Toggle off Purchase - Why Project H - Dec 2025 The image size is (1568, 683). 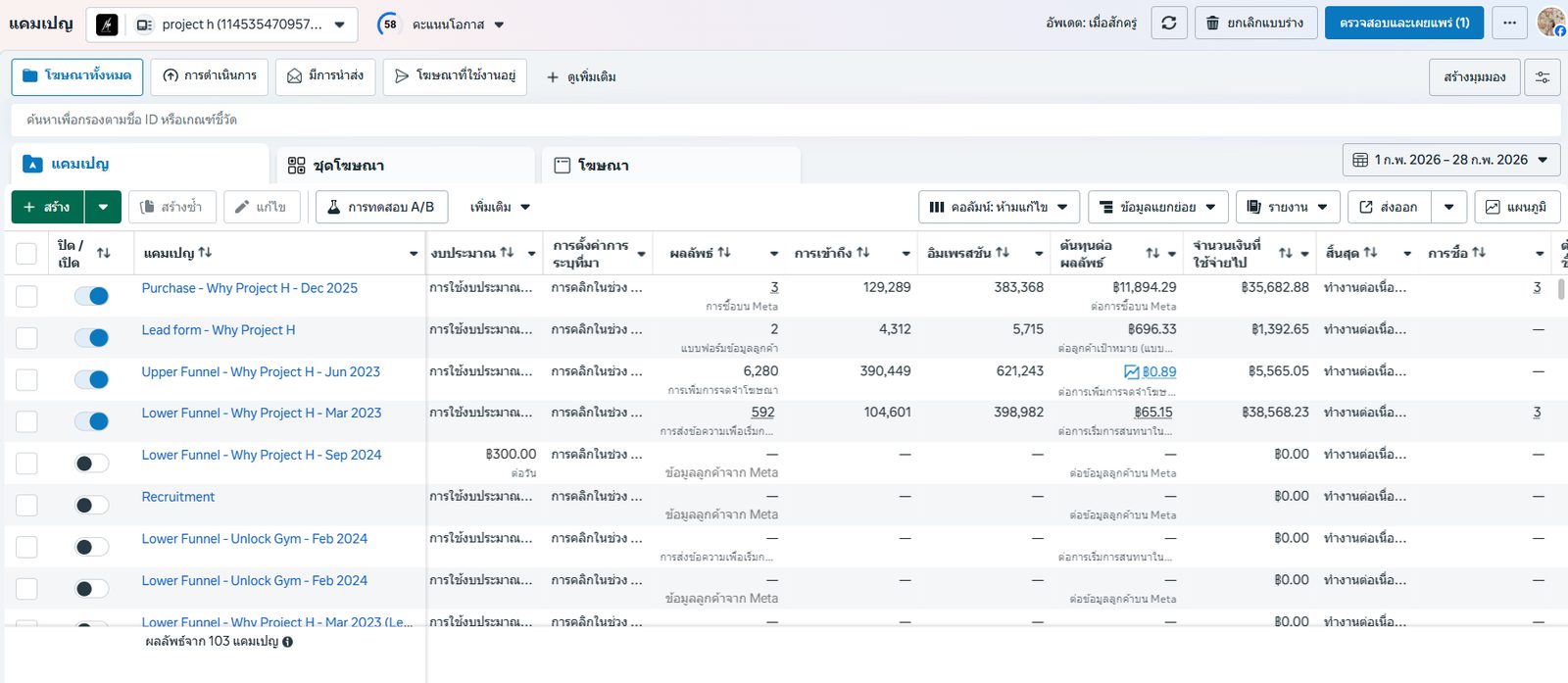coord(92,296)
